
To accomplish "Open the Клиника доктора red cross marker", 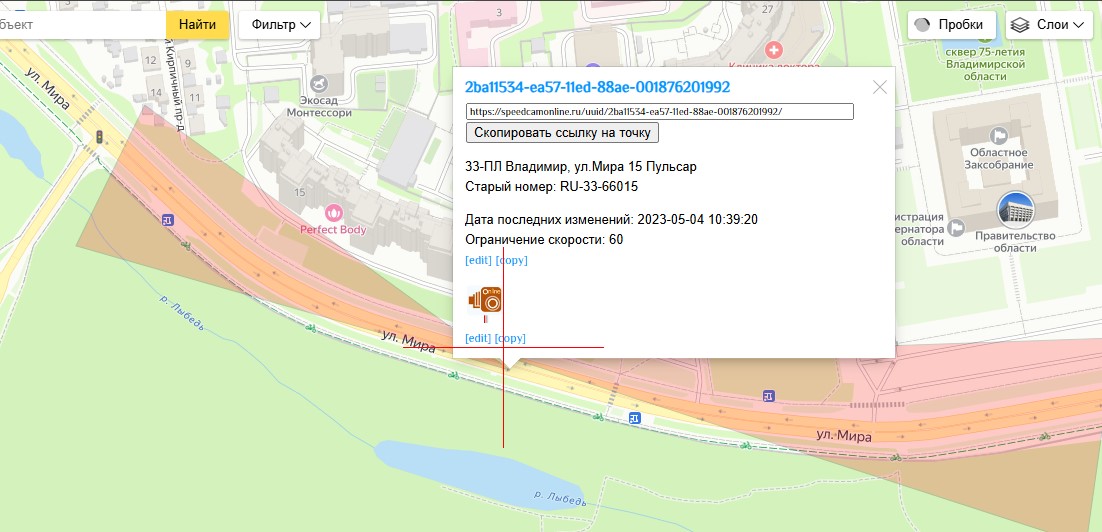I will 772,49.
